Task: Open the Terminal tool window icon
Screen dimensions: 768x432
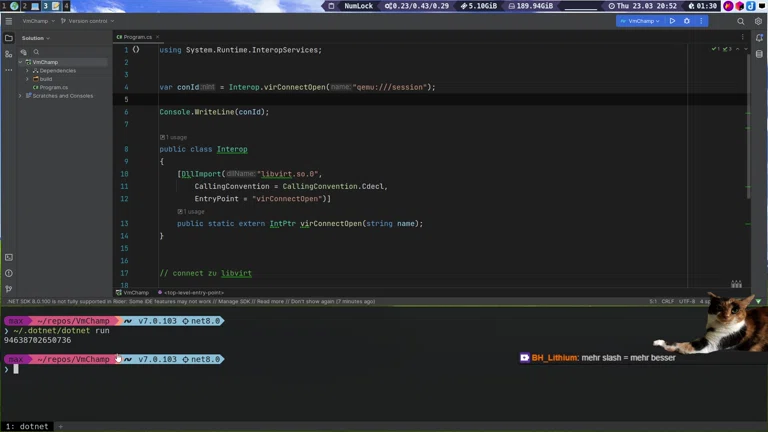Action: click(x=9, y=257)
